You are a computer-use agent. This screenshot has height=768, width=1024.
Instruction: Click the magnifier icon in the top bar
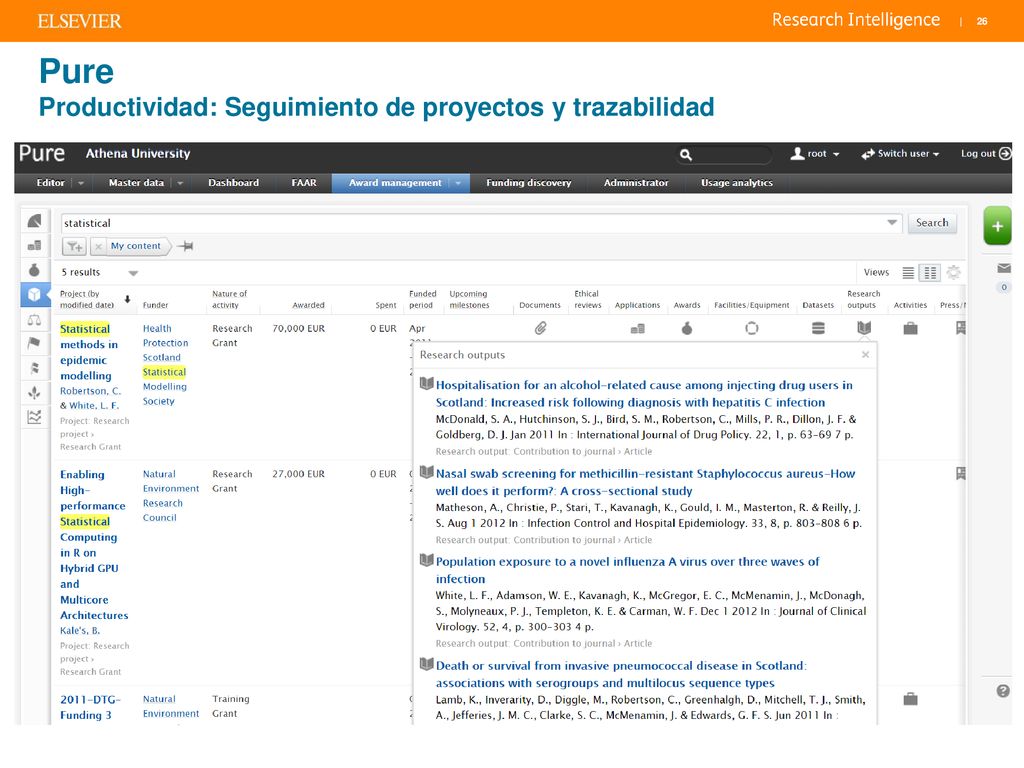click(685, 155)
